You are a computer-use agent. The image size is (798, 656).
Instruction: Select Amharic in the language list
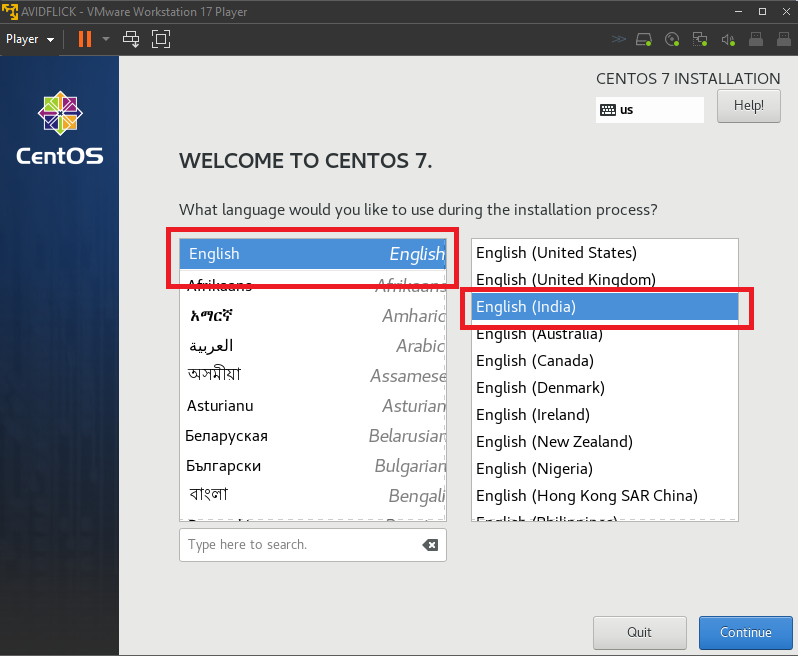click(312, 316)
